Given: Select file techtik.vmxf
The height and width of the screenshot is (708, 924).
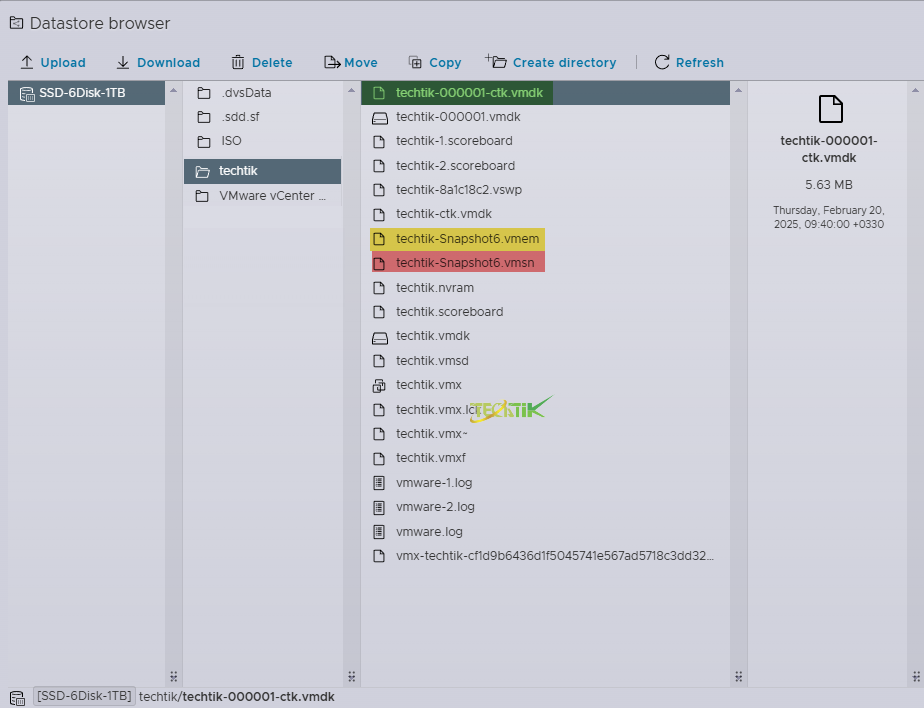Looking at the screenshot, I should coord(431,459).
